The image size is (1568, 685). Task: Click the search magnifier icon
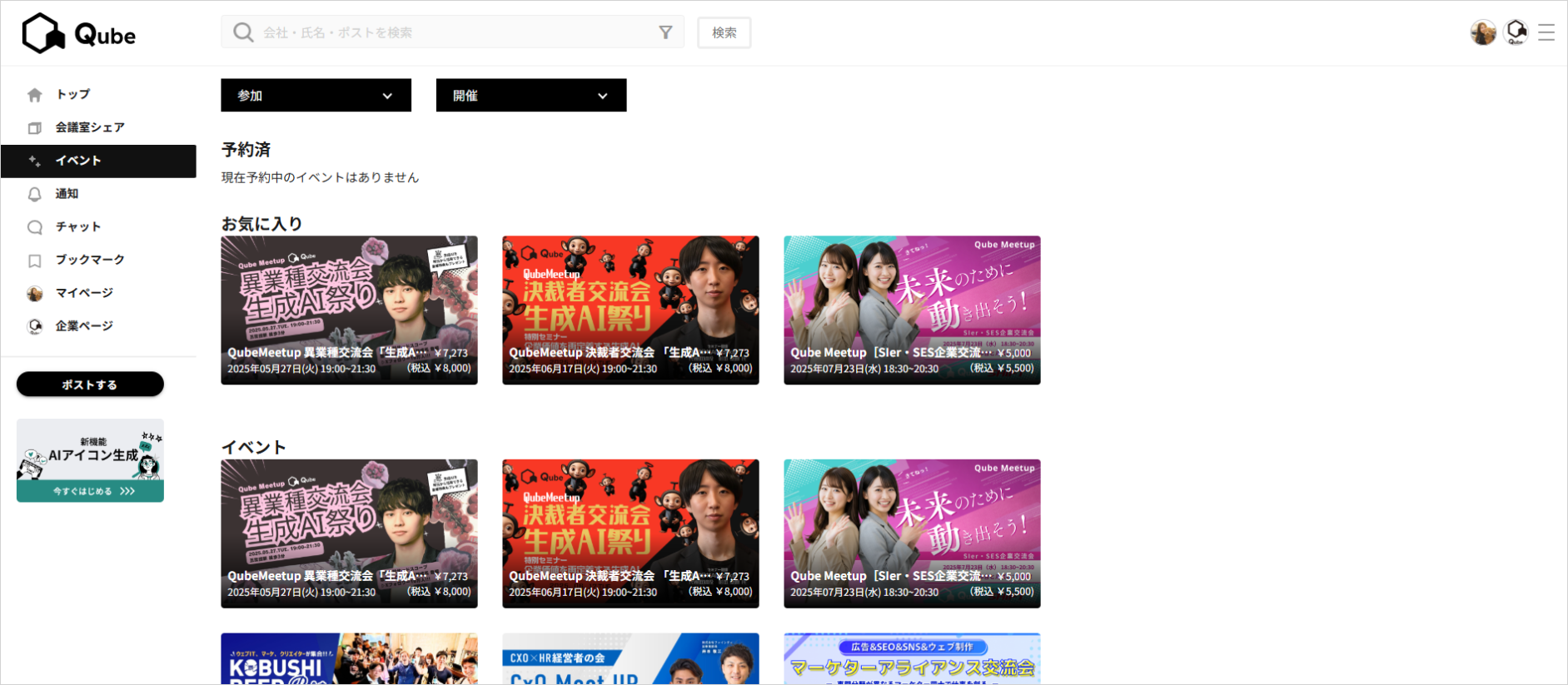(243, 32)
